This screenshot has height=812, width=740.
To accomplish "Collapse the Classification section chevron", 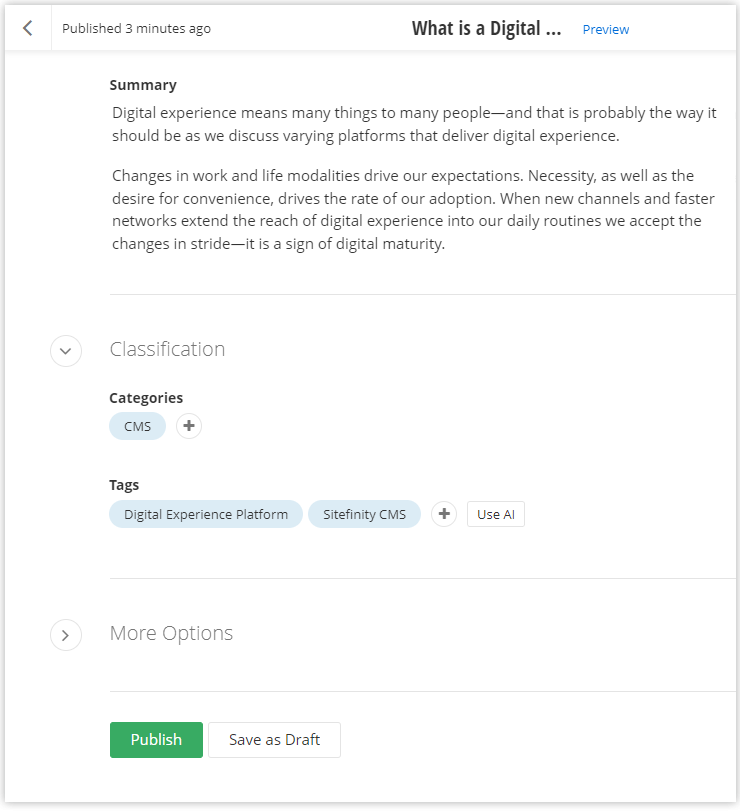I will pyautogui.click(x=66, y=350).
